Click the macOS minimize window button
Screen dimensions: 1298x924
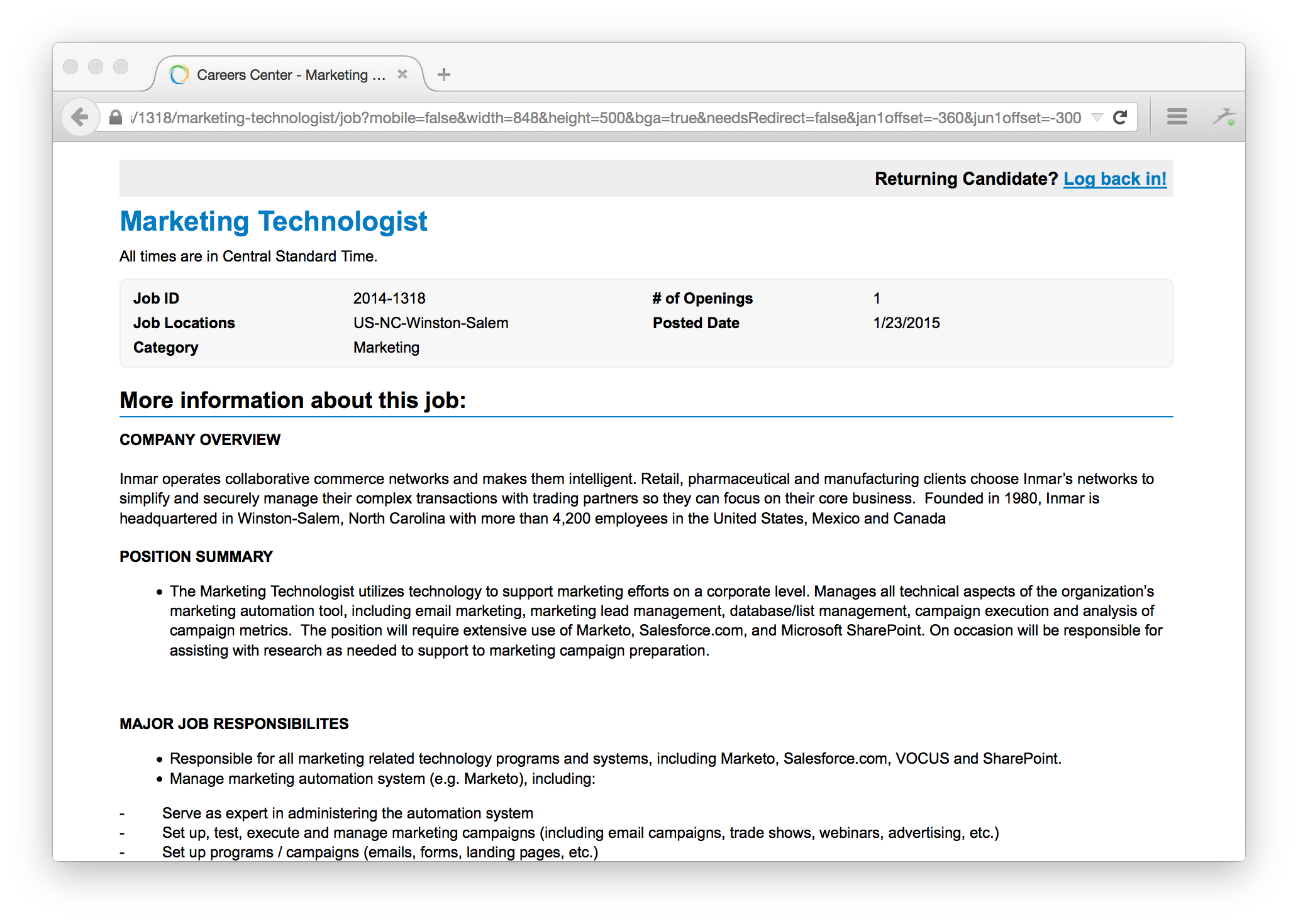coord(96,67)
